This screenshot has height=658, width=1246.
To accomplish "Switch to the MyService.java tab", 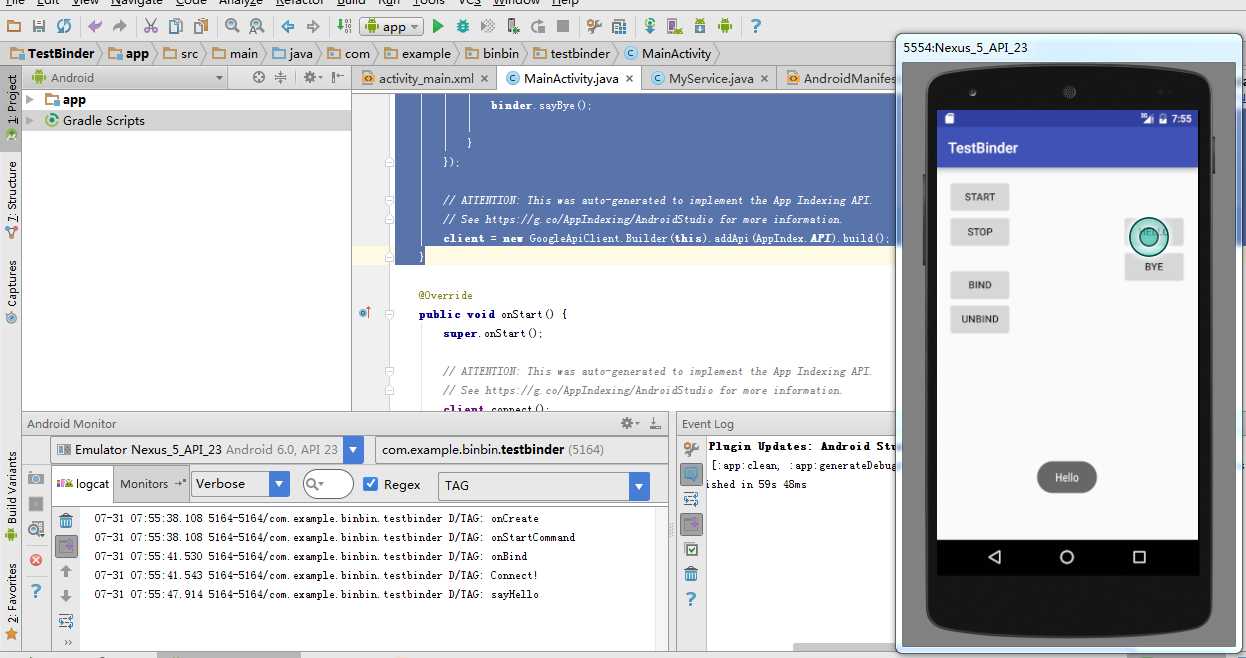I will coord(711,78).
